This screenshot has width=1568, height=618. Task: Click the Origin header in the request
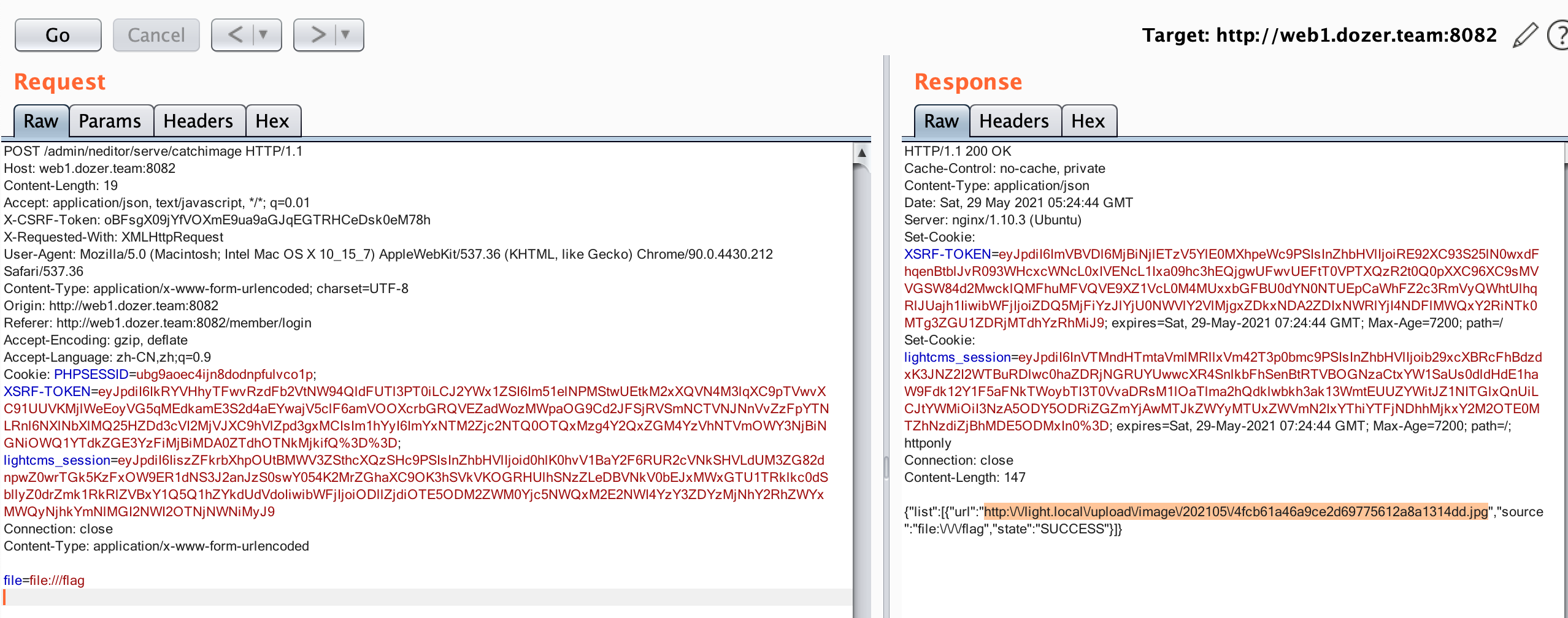[x=111, y=306]
